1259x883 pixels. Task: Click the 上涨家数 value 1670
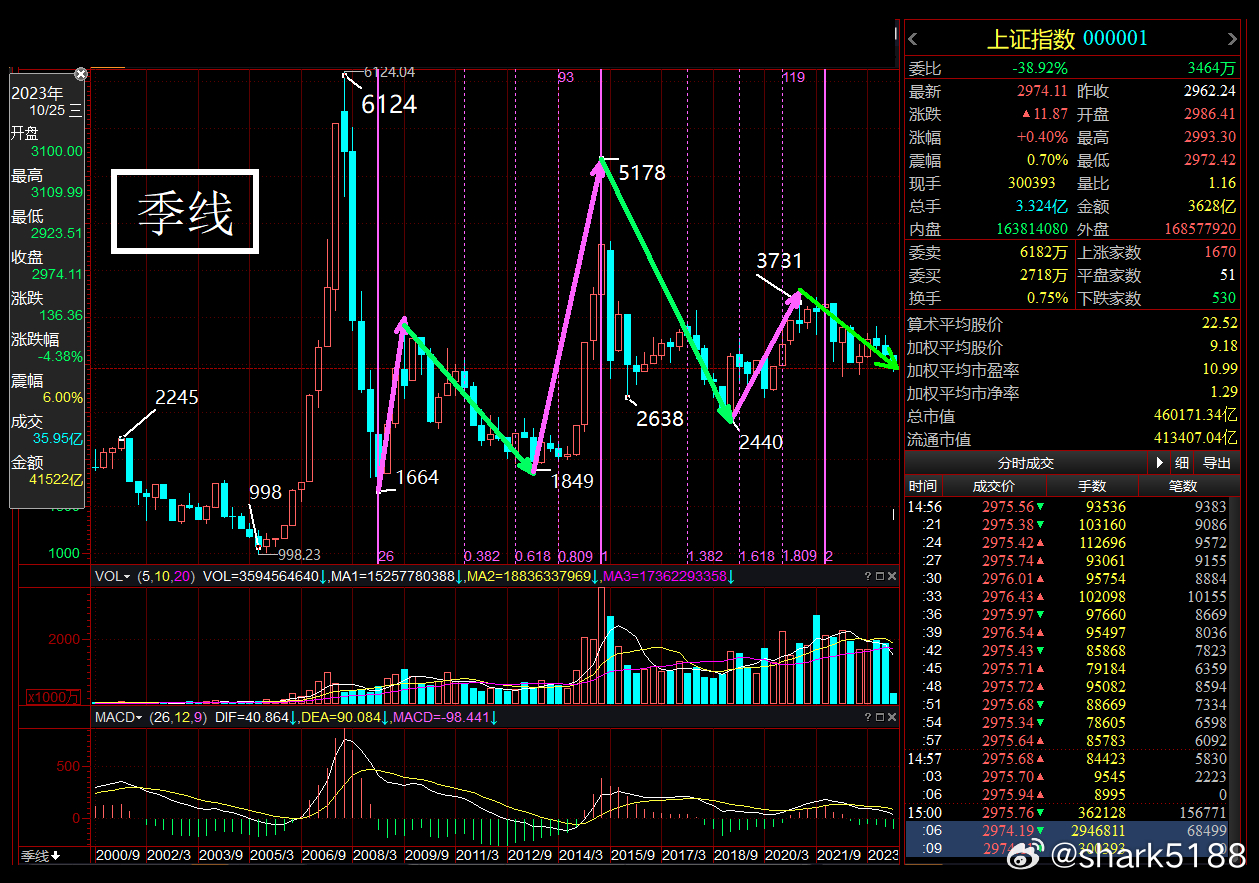[1220, 252]
